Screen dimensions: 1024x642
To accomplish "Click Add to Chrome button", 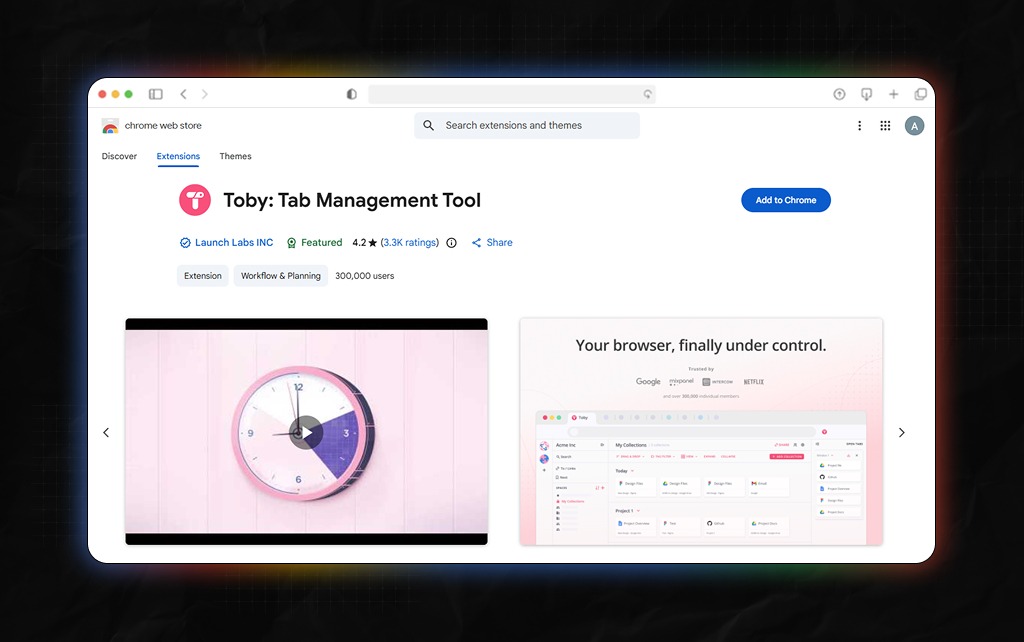I will click(x=786, y=200).
